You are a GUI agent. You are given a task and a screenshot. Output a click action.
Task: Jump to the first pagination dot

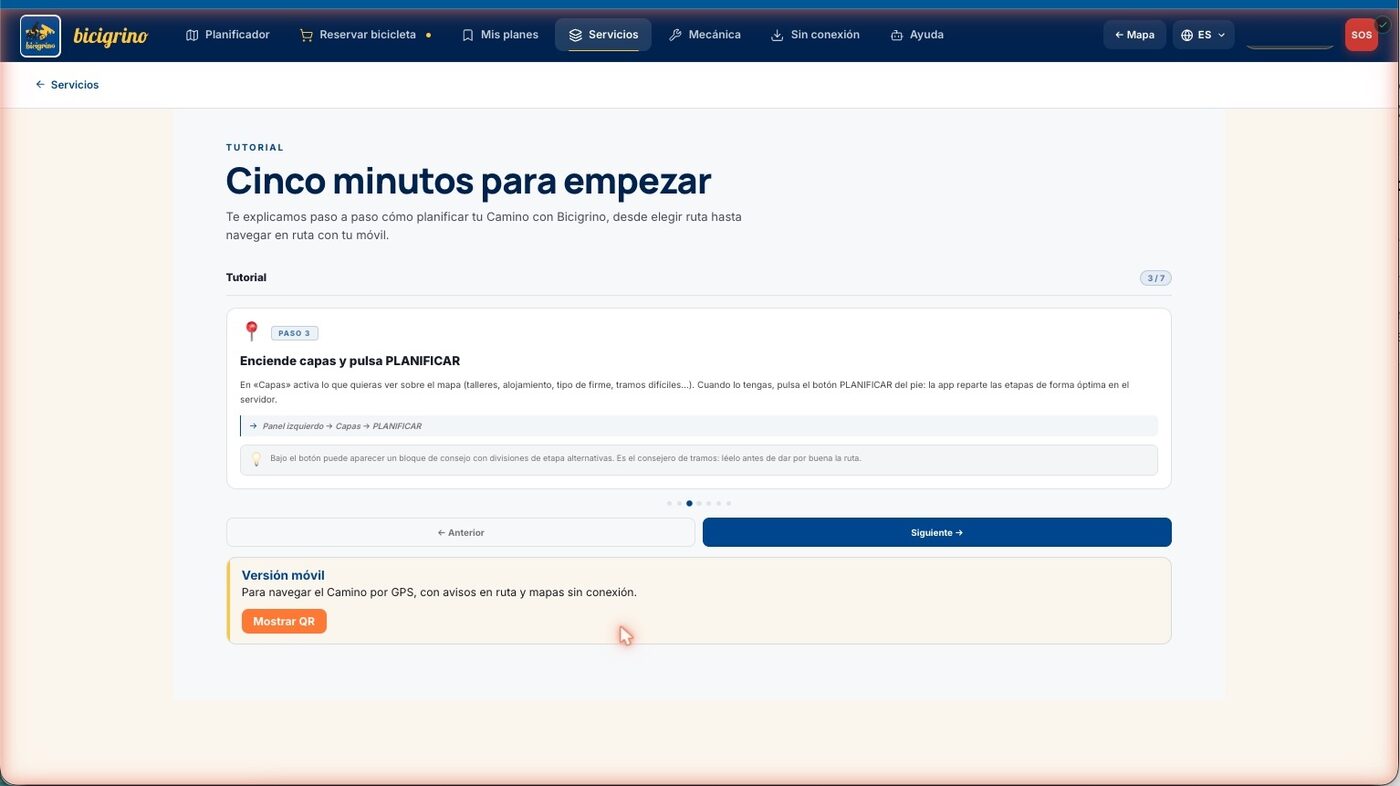(669, 503)
